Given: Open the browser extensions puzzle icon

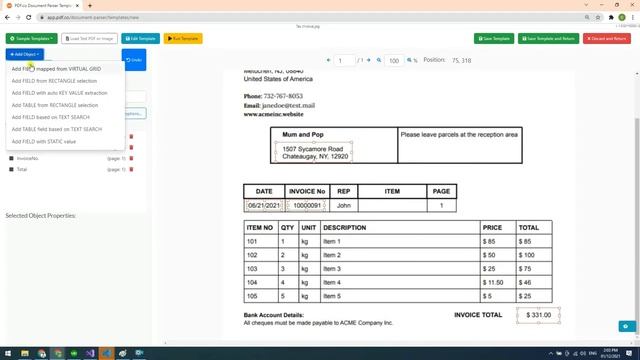Looking at the screenshot, I should pos(611,18).
